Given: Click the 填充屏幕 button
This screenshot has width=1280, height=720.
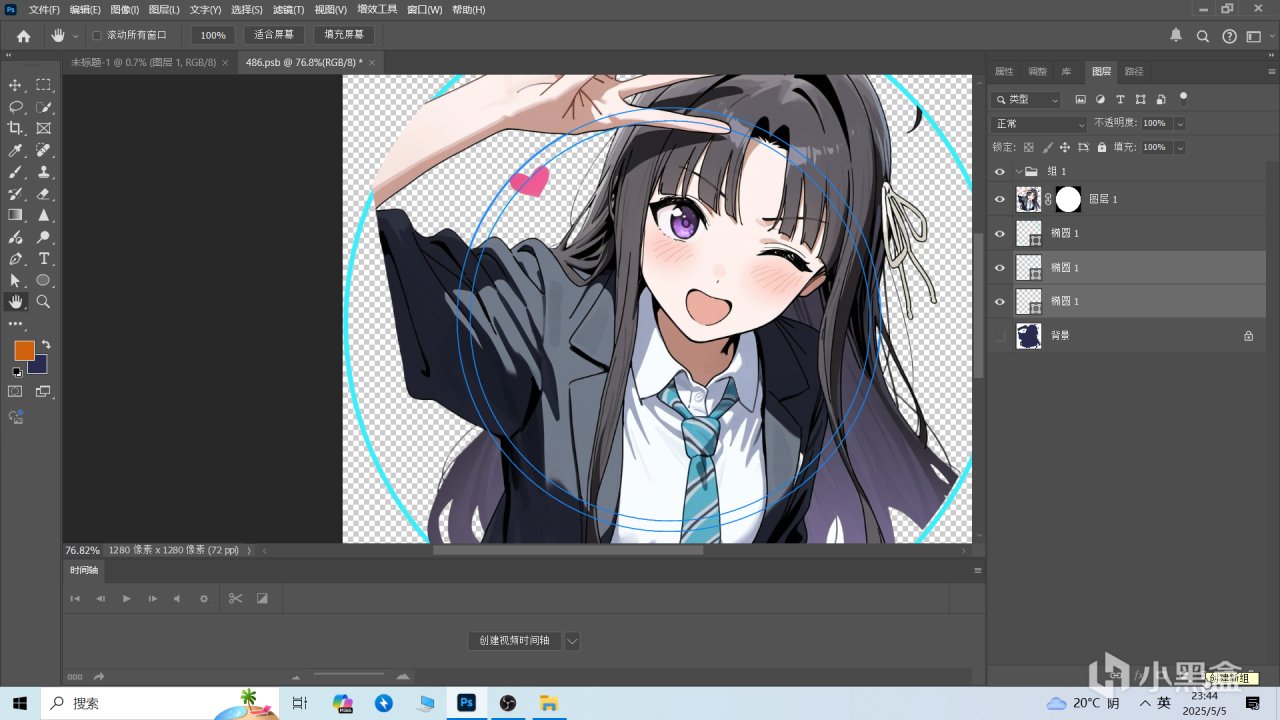Looking at the screenshot, I should click(344, 35).
